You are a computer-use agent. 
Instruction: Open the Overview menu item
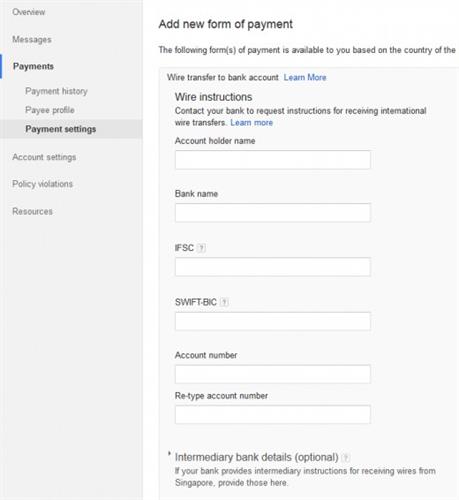click(x=29, y=12)
